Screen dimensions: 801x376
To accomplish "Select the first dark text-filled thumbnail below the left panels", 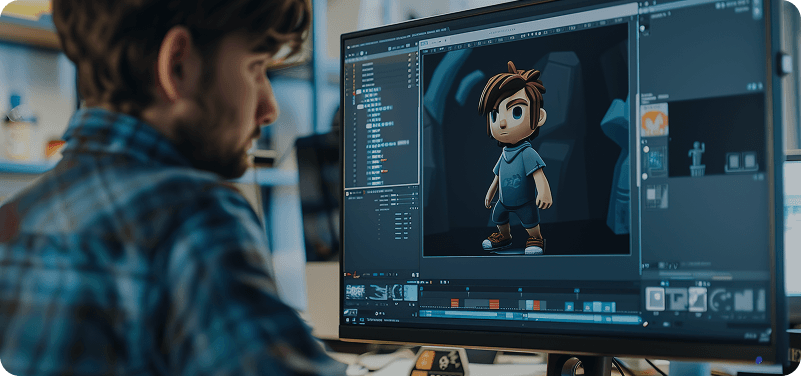I will [x=356, y=292].
